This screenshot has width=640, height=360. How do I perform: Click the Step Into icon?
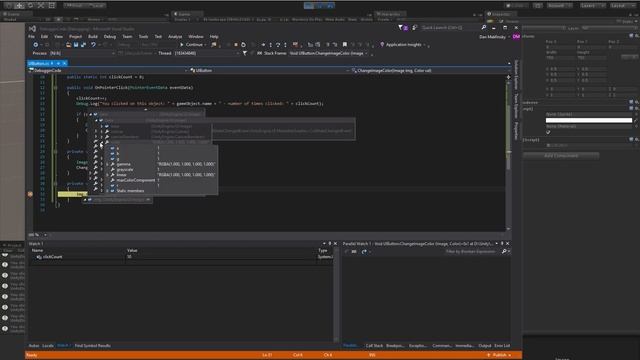271,44
